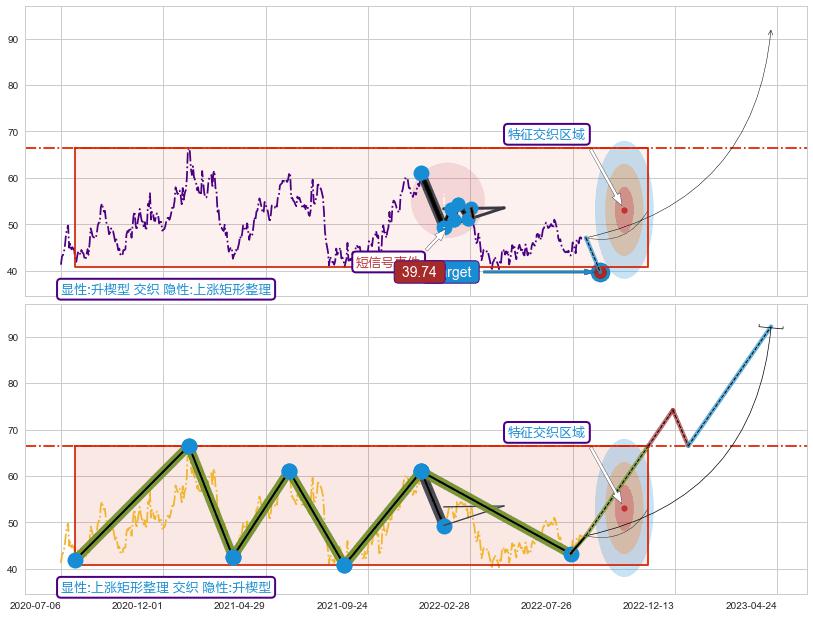Click the highest blue zigzag peak, bottom chart
The image size is (813, 617).
tap(189, 446)
